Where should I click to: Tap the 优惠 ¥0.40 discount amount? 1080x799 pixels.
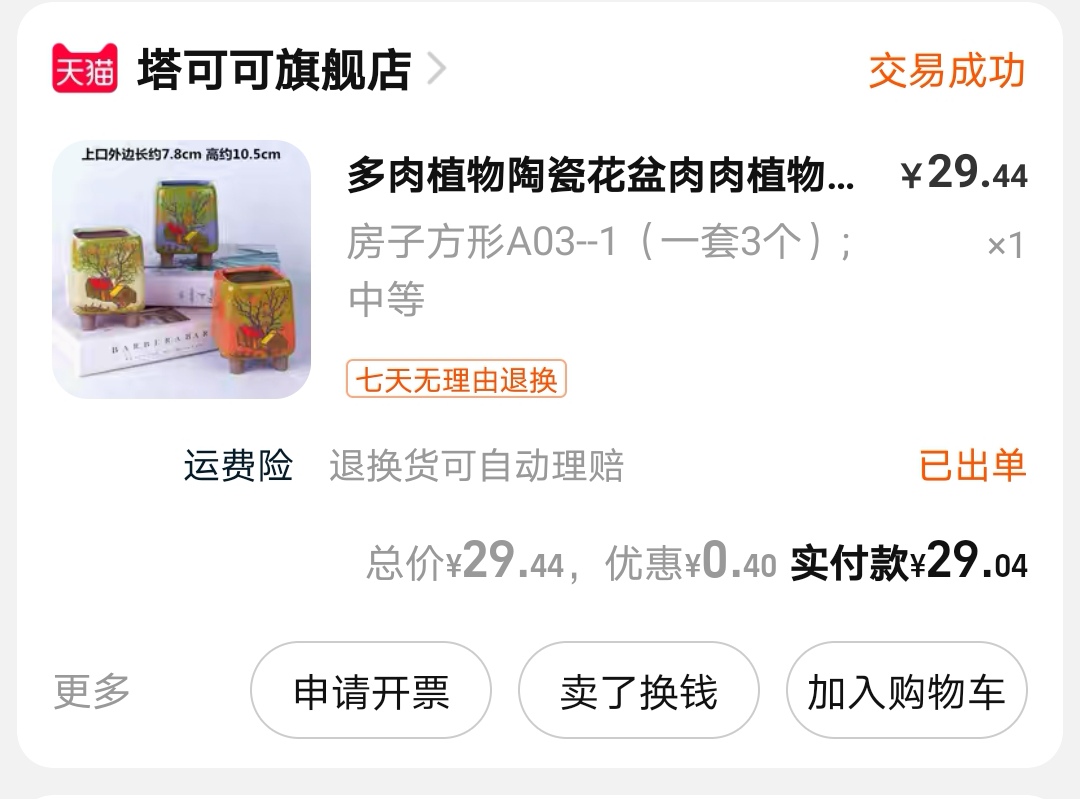click(690, 561)
